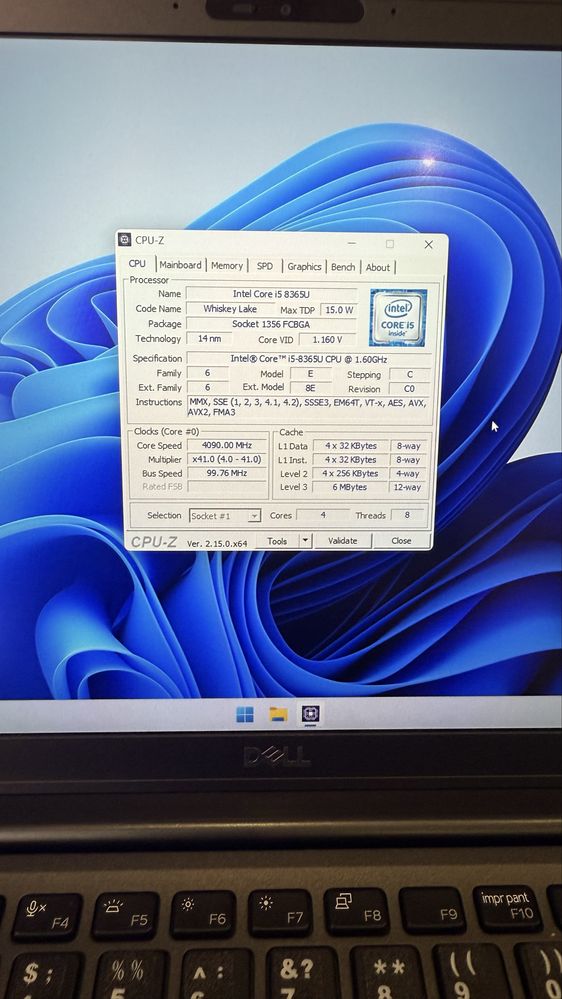Click the Bus Speed value '99.76 MHz'
Image resolution: width=562 pixels, height=999 pixels.
(x=226, y=473)
